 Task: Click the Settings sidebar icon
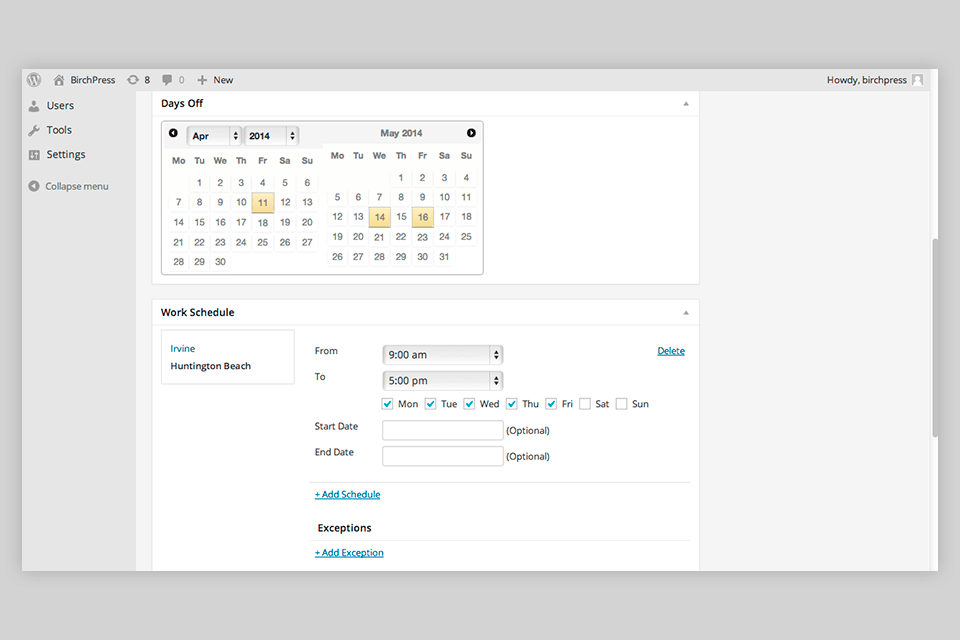[x=34, y=155]
